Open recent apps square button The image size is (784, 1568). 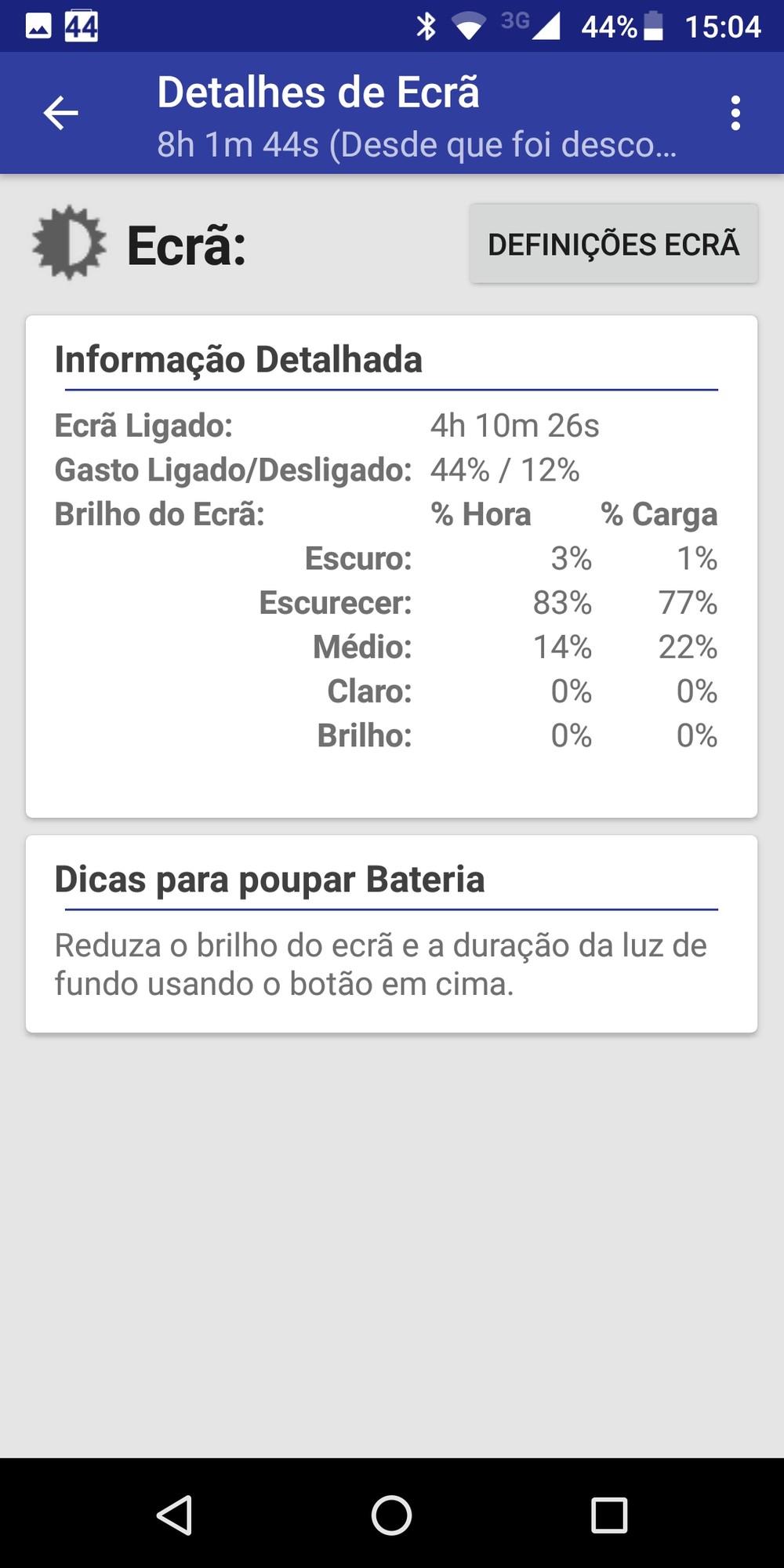click(x=609, y=1515)
